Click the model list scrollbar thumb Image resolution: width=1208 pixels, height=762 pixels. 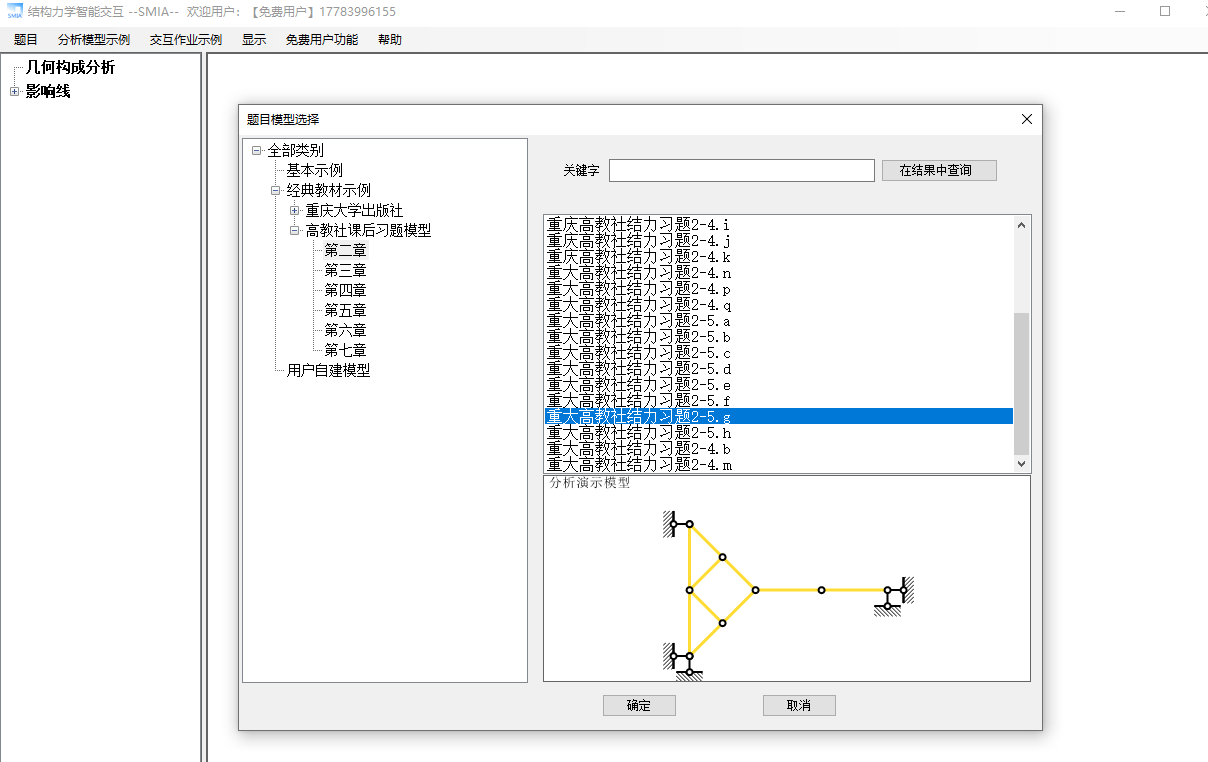[x=1021, y=383]
